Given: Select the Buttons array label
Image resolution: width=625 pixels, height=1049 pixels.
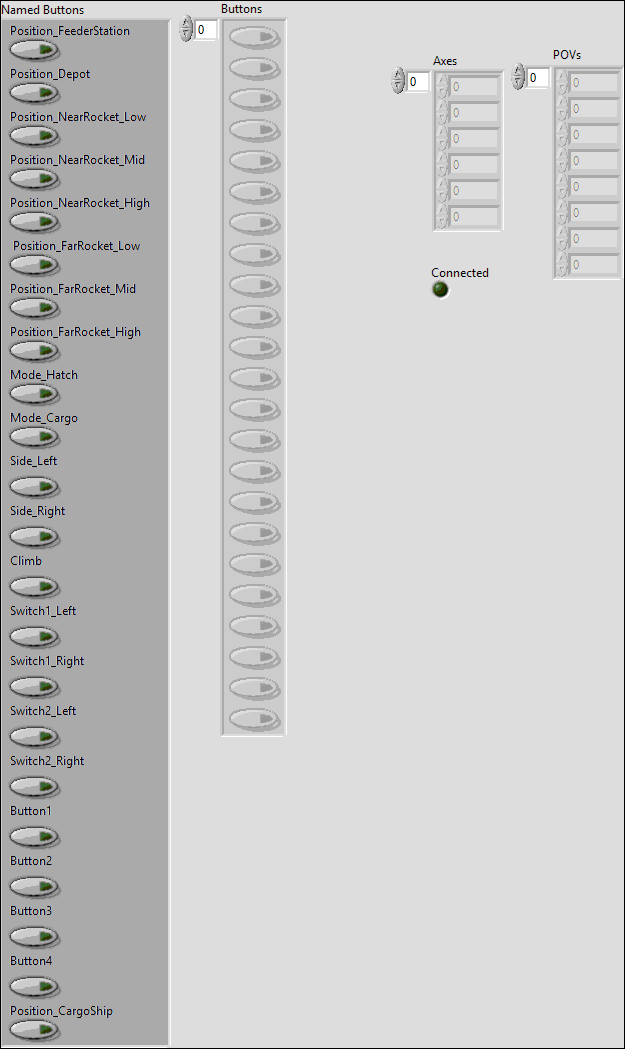Looking at the screenshot, I should [x=242, y=9].
